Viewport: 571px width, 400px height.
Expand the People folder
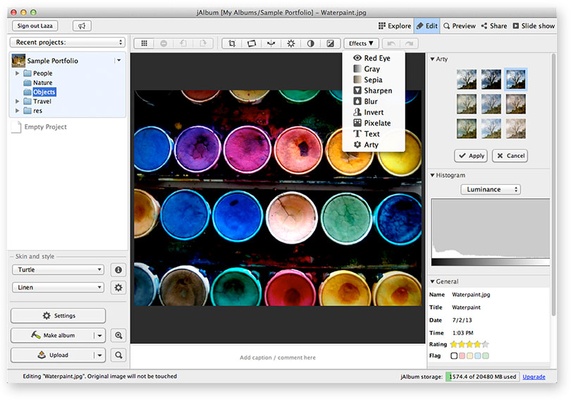[17, 73]
